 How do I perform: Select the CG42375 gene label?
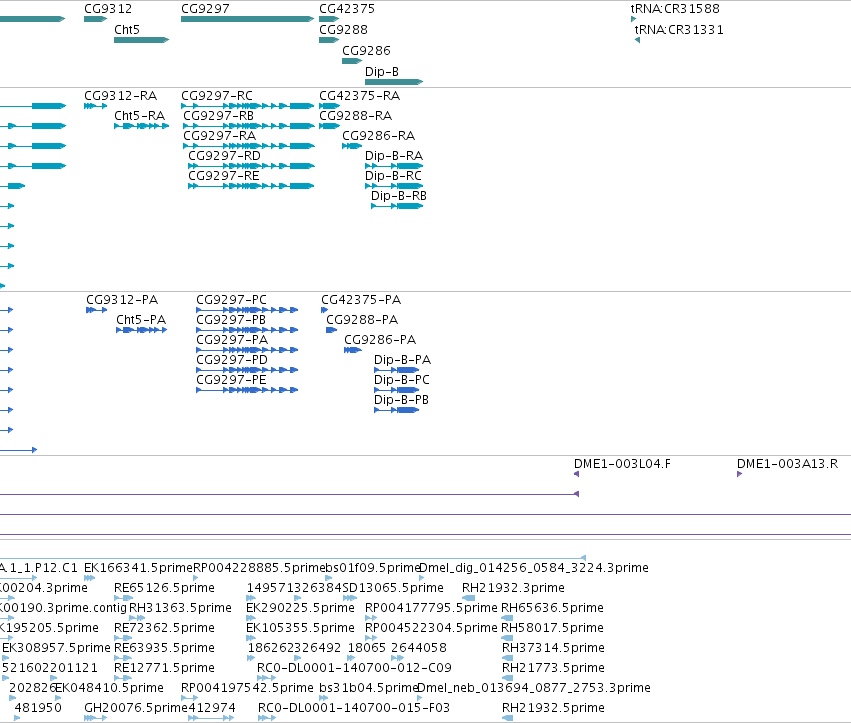[347, 9]
